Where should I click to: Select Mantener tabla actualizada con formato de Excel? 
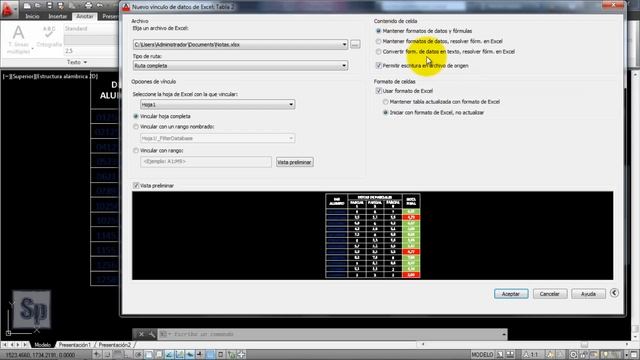point(441,102)
